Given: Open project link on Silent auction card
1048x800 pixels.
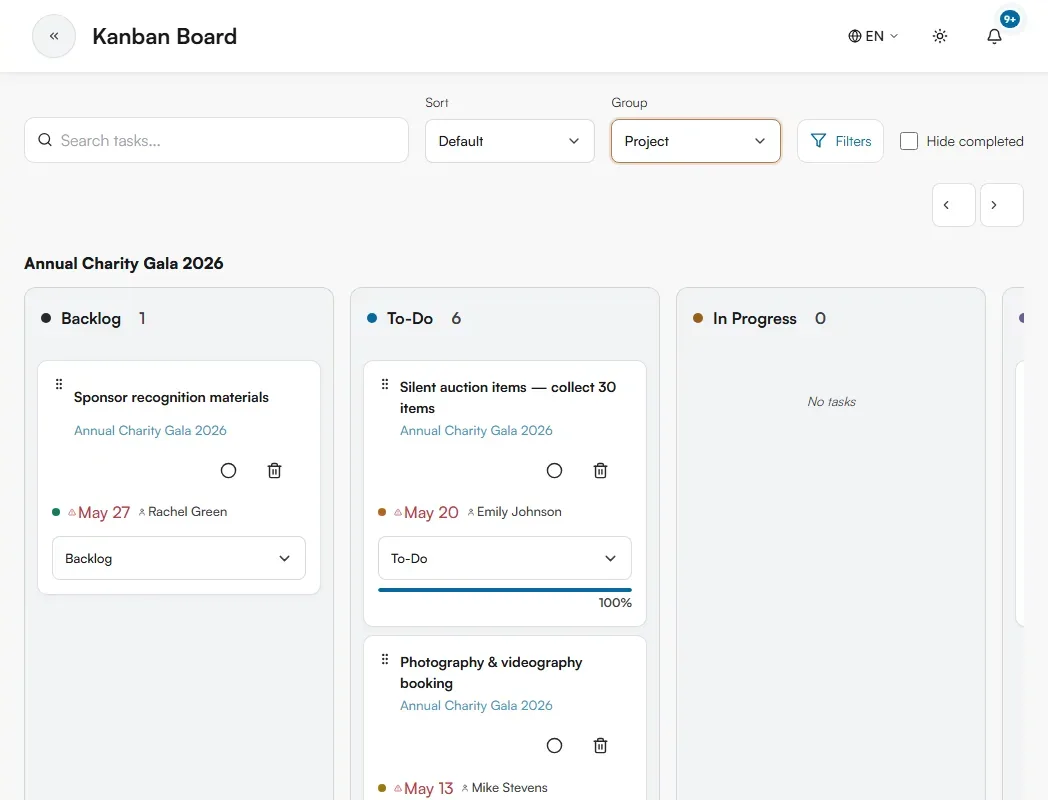Looking at the screenshot, I should (x=477, y=430).
